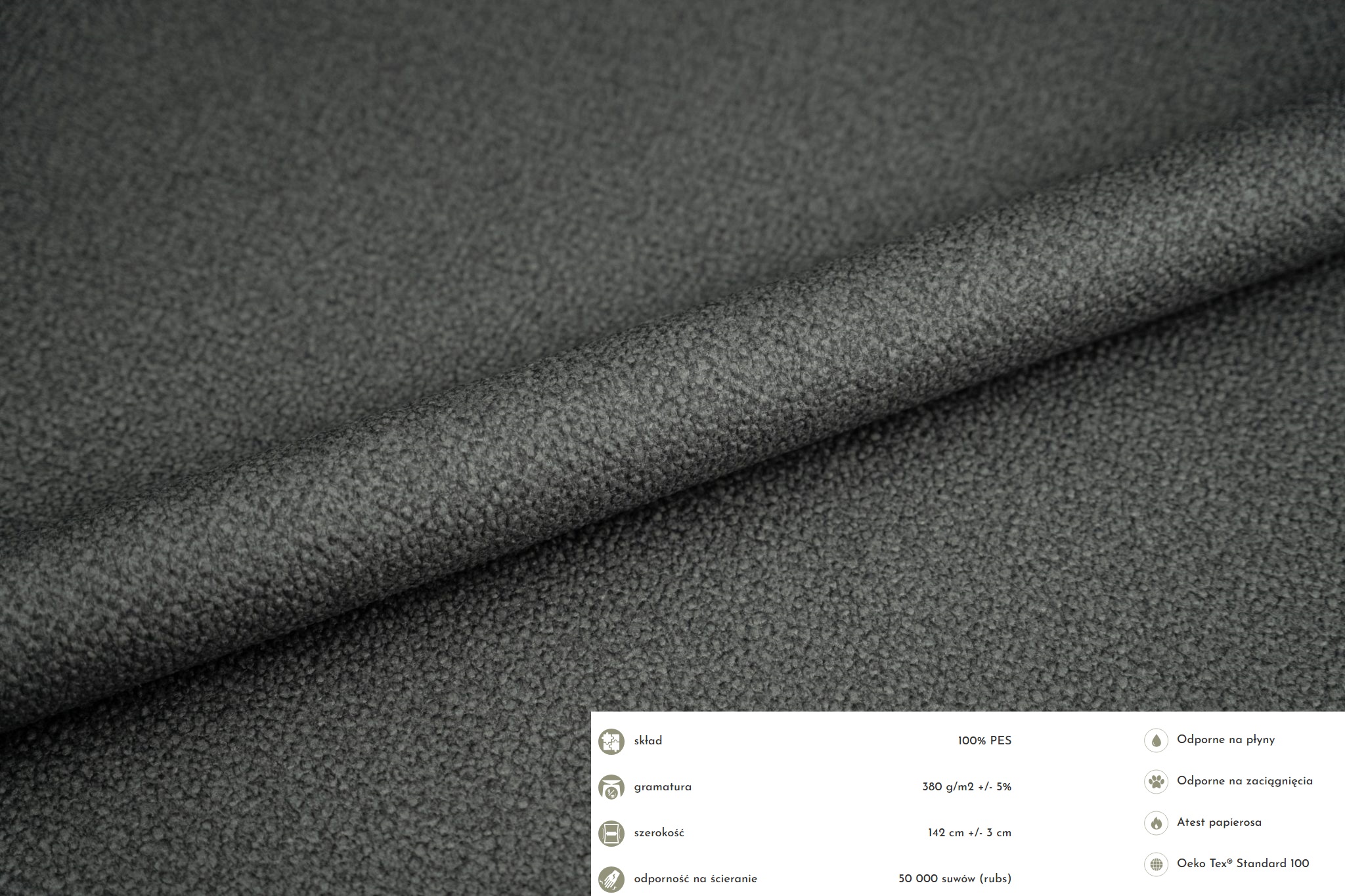Click the paw print snag-resistant icon

(x=1156, y=782)
